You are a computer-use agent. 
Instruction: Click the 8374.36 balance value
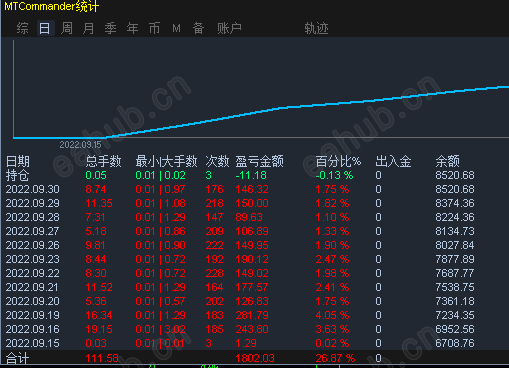pyautogui.click(x=455, y=203)
